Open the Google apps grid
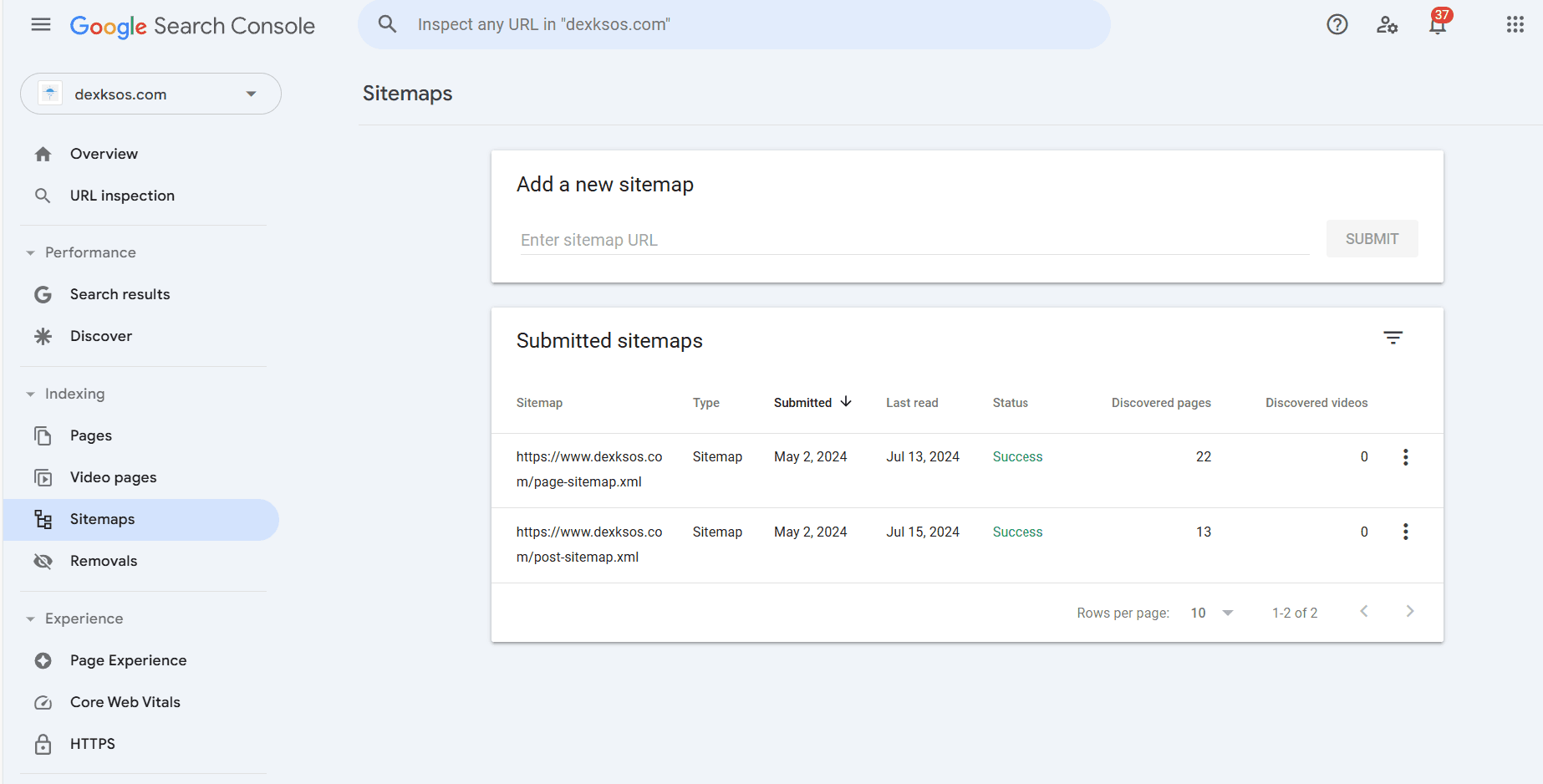This screenshot has height=784, width=1543. pyautogui.click(x=1515, y=24)
